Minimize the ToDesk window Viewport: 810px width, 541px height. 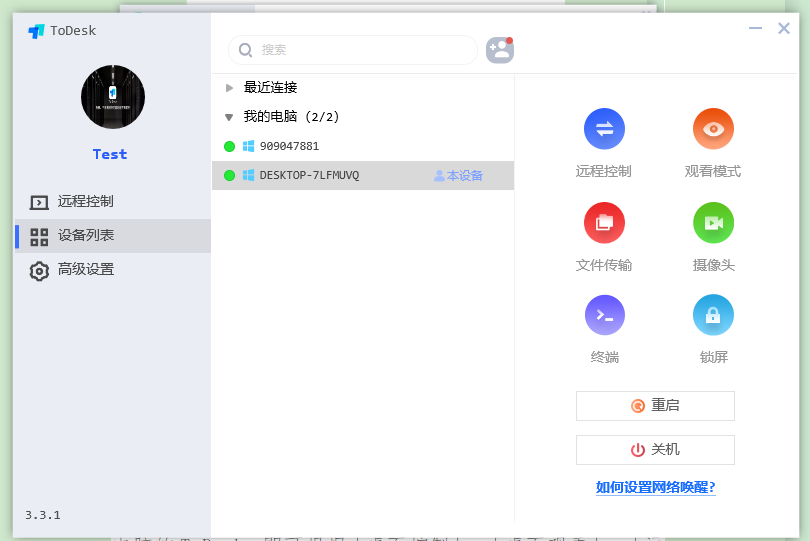pyautogui.click(x=755, y=28)
